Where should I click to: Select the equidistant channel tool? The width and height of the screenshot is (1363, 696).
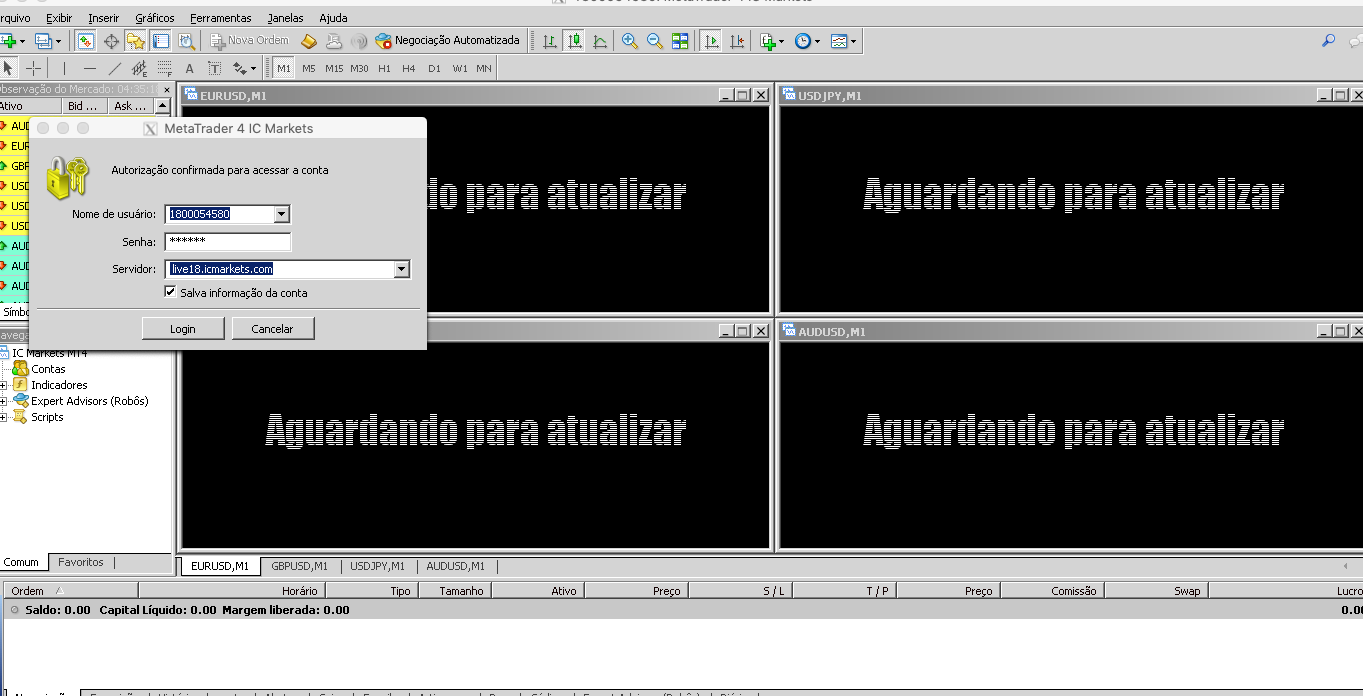click(x=140, y=68)
